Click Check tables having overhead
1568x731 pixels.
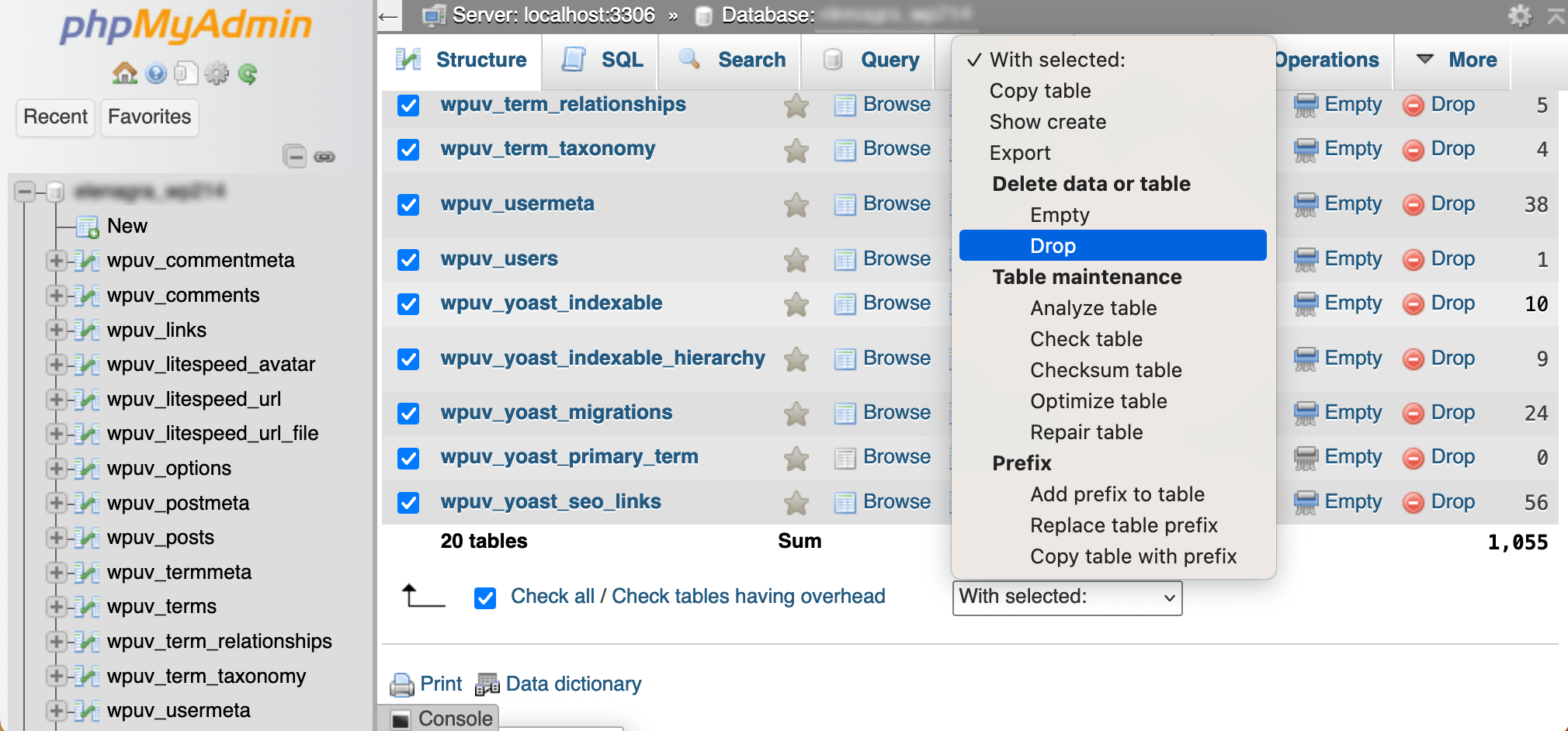click(748, 596)
